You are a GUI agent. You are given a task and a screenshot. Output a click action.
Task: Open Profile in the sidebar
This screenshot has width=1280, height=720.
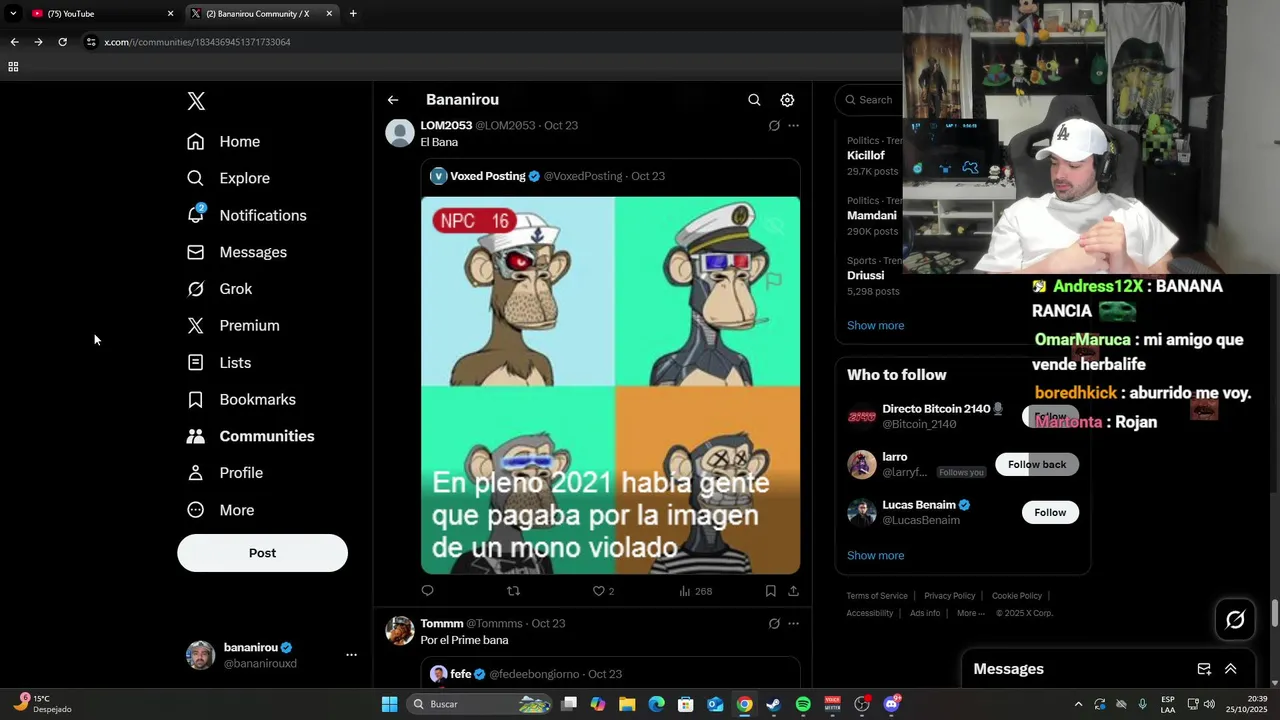(x=226, y=473)
